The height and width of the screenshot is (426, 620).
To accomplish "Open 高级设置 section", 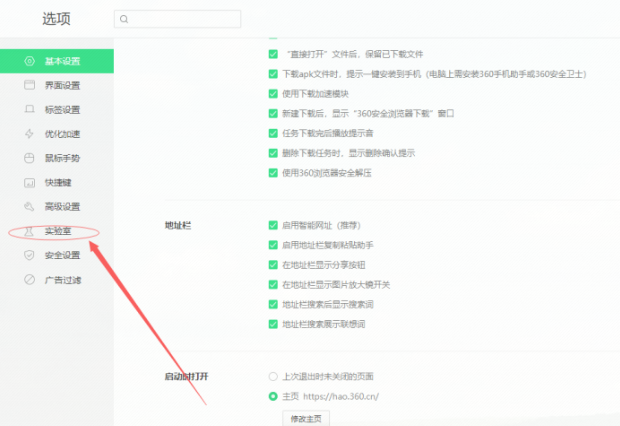I will point(57,206).
